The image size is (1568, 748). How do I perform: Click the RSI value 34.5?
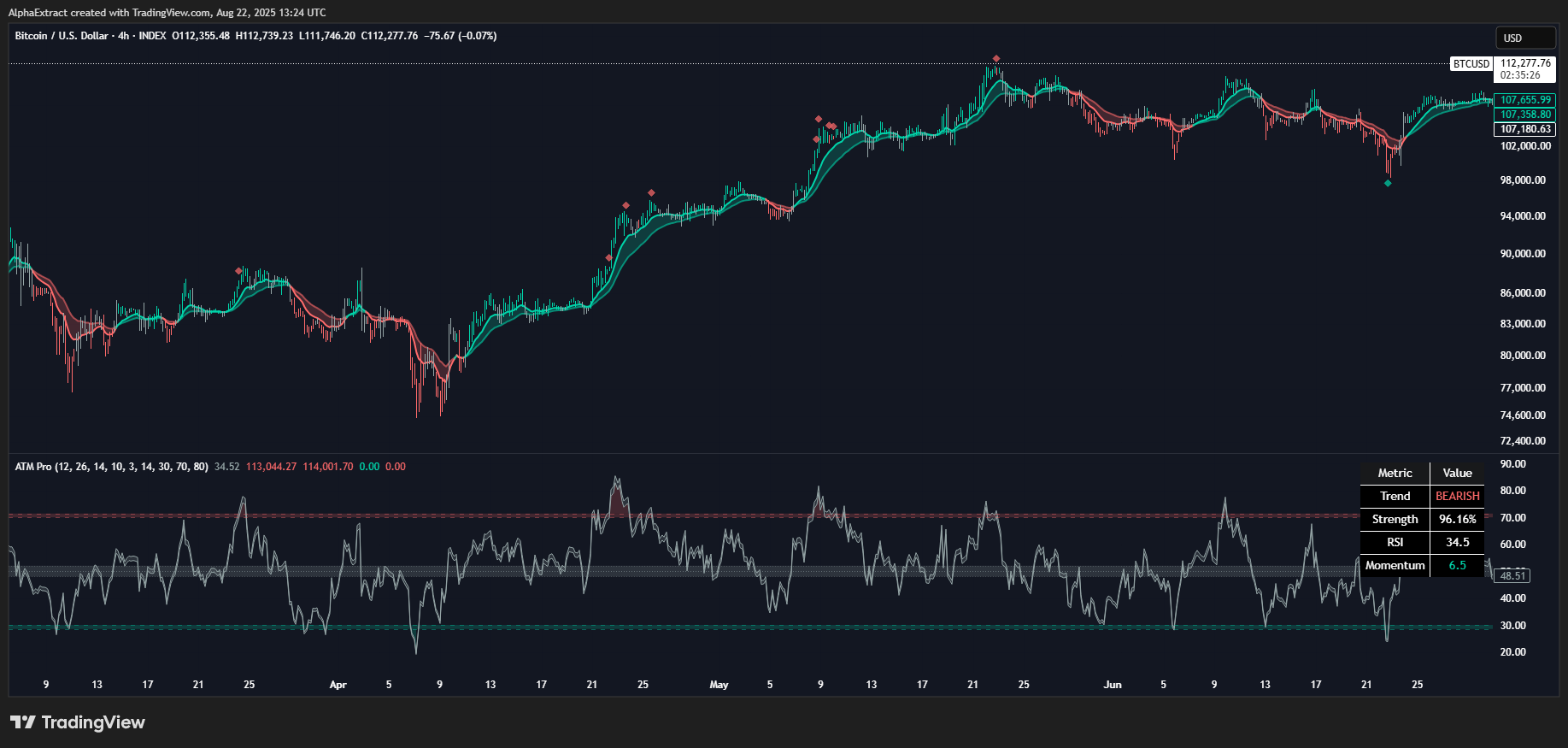click(1457, 542)
